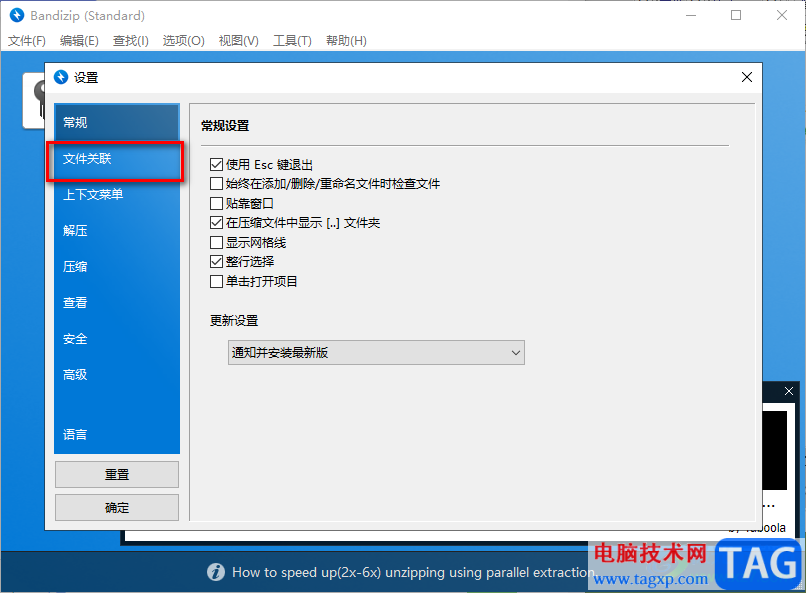Toggle 整行选择 checkbox
806x593 pixels.
pyautogui.click(x=216, y=262)
